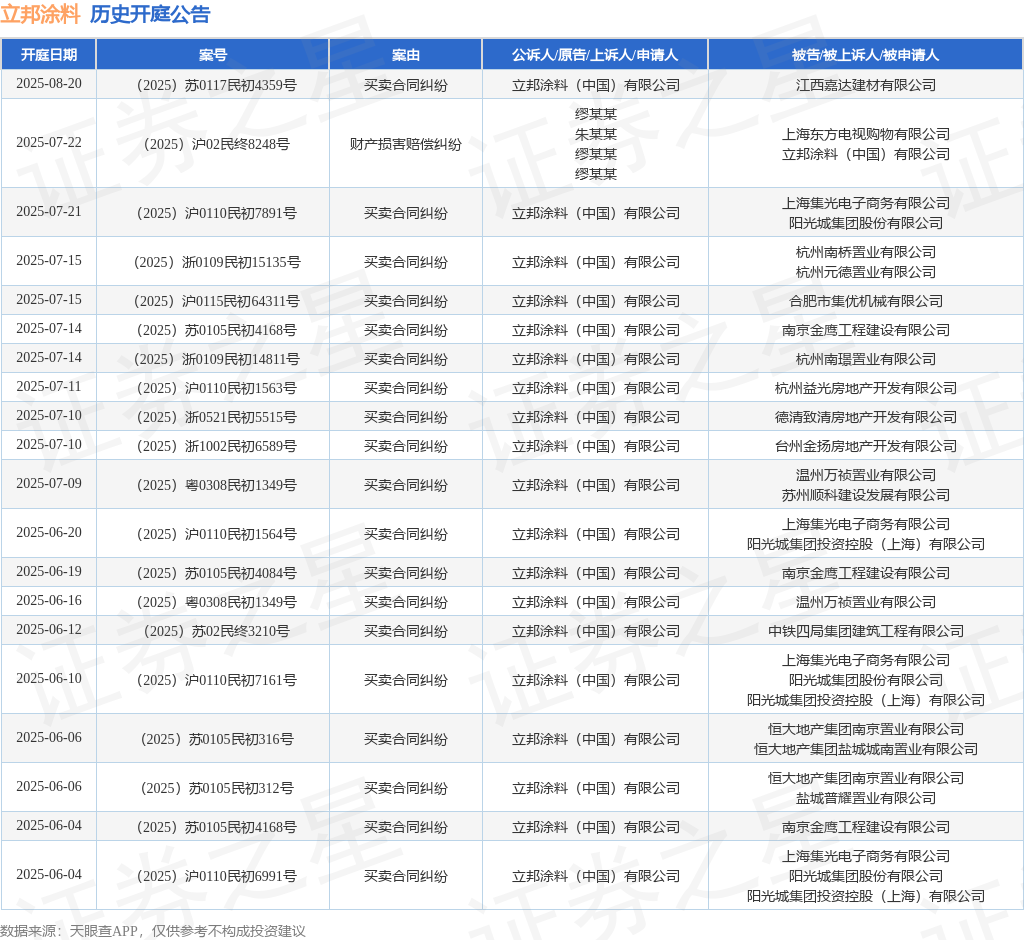This screenshot has width=1024, height=940.
Task: Select defendant 合肥市集优机械有限公司
Action: pyautogui.click(x=865, y=301)
